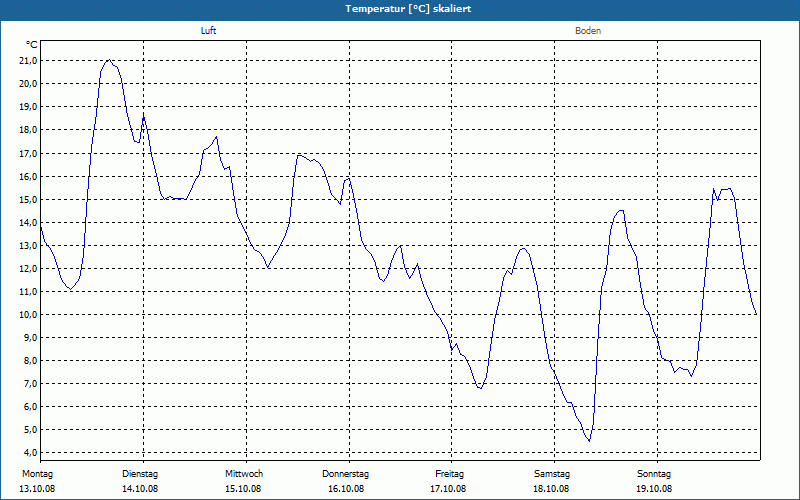Click the Samstag day label

(552, 474)
